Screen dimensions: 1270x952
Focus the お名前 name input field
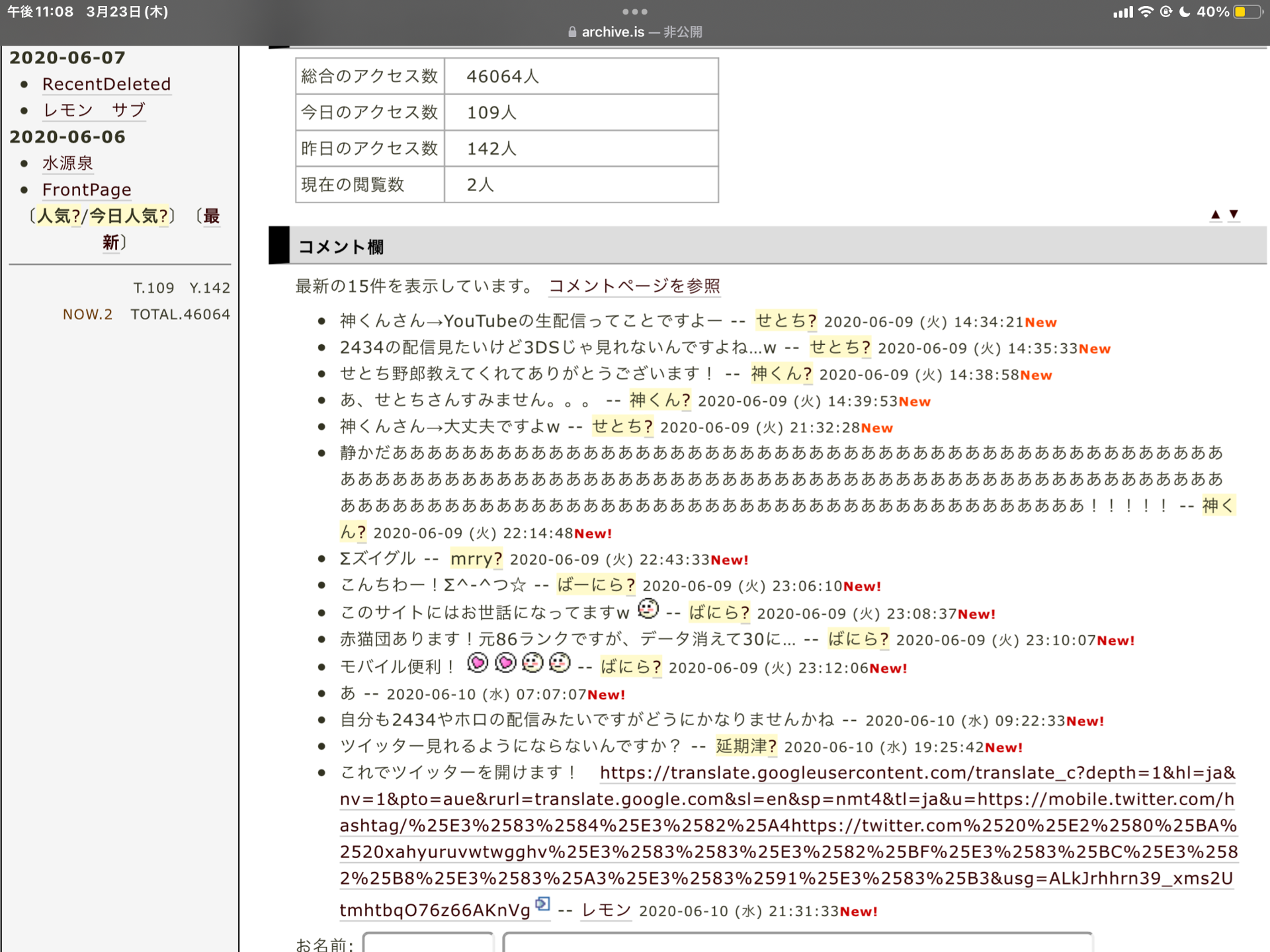[x=428, y=943]
